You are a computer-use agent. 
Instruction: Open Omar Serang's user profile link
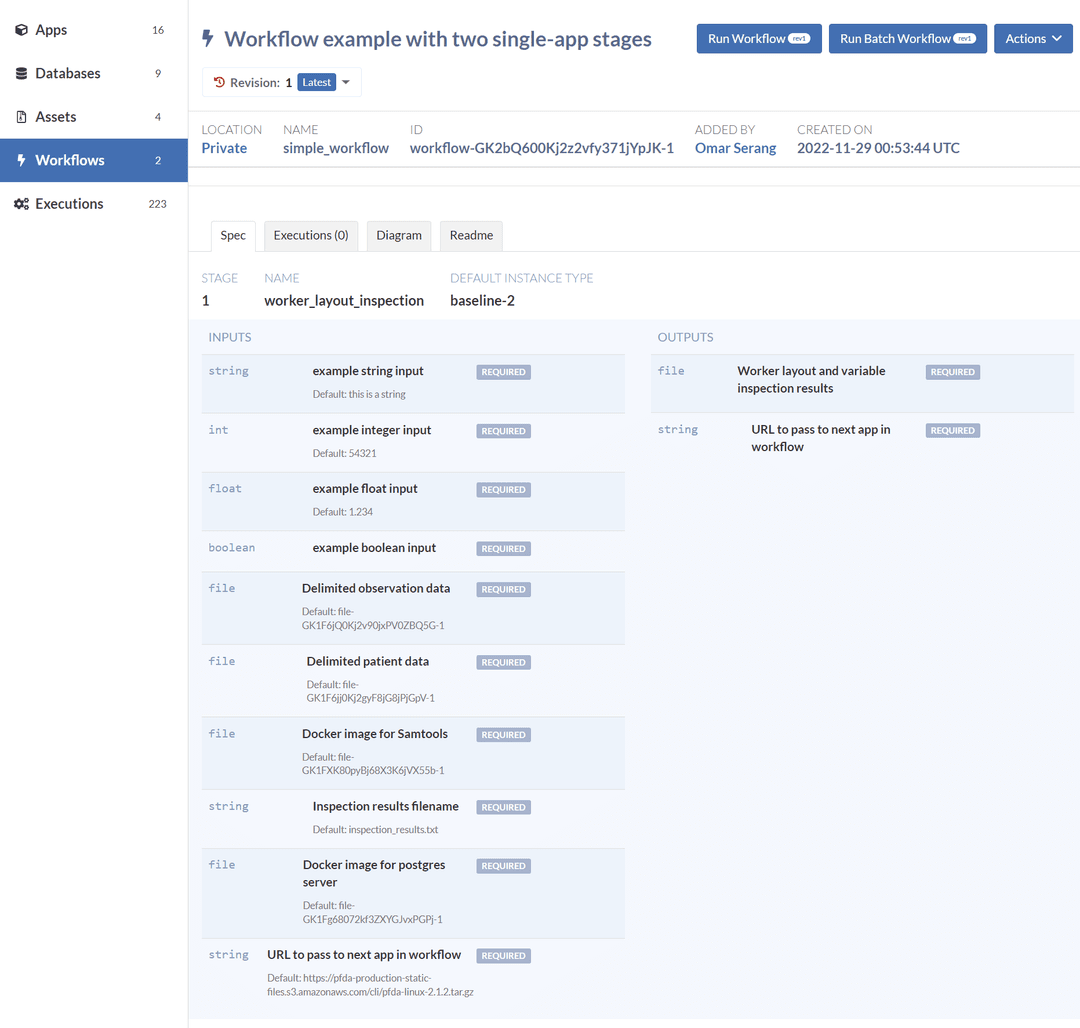[x=735, y=148]
